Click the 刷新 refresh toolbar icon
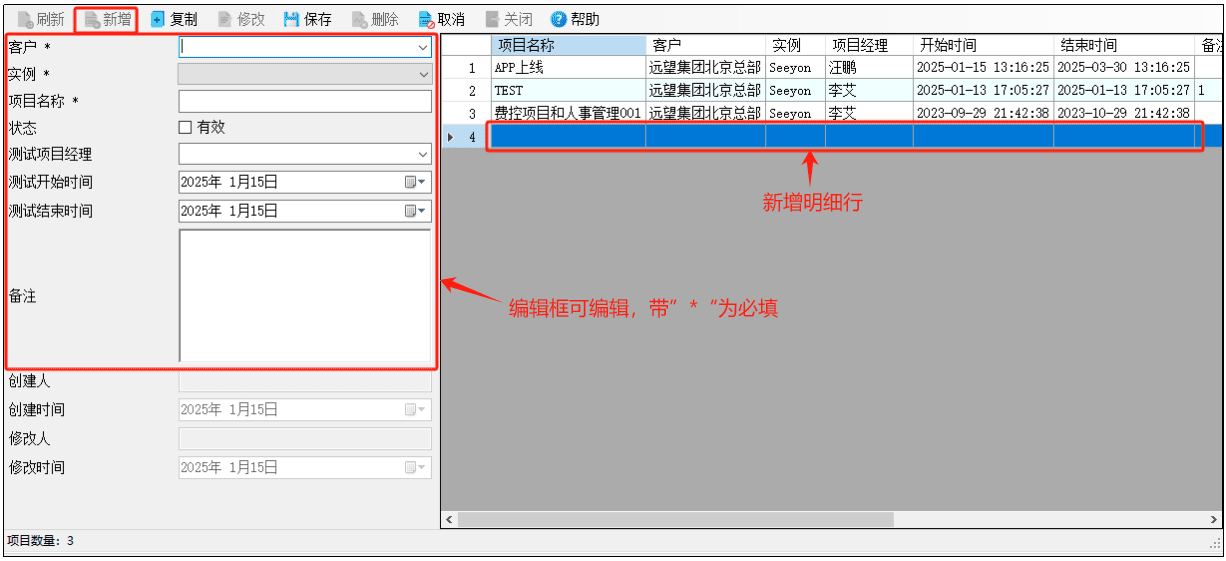 pyautogui.click(x=26, y=19)
